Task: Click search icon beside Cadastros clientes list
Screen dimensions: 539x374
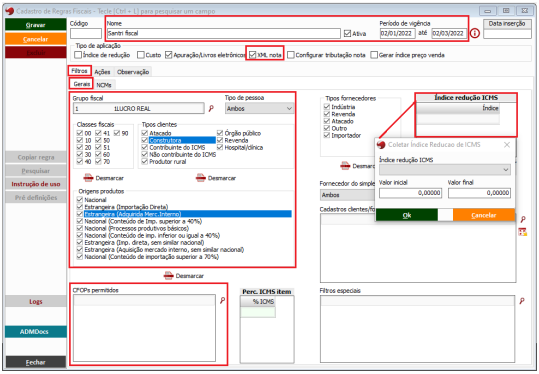Action: tap(523, 219)
